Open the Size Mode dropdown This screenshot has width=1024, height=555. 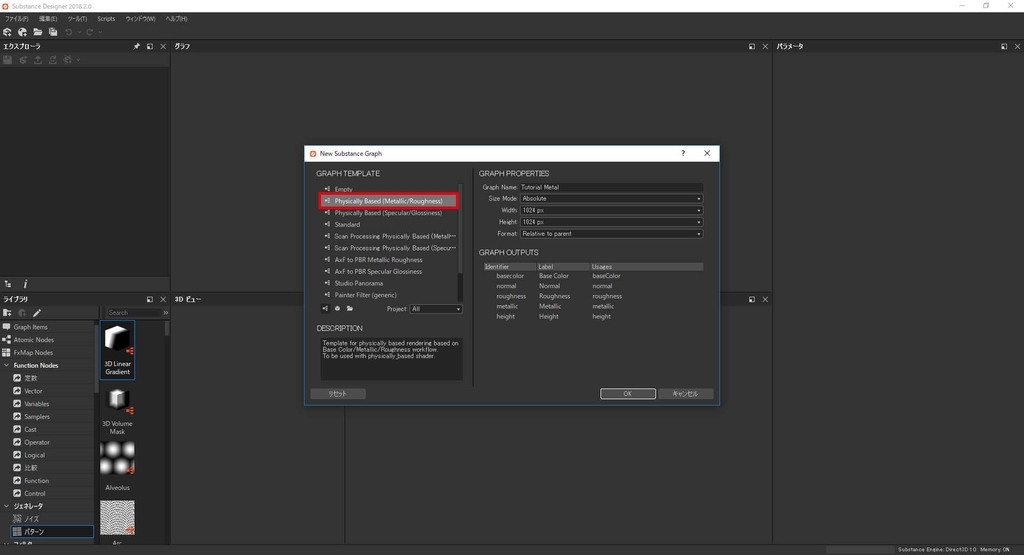click(x=611, y=198)
